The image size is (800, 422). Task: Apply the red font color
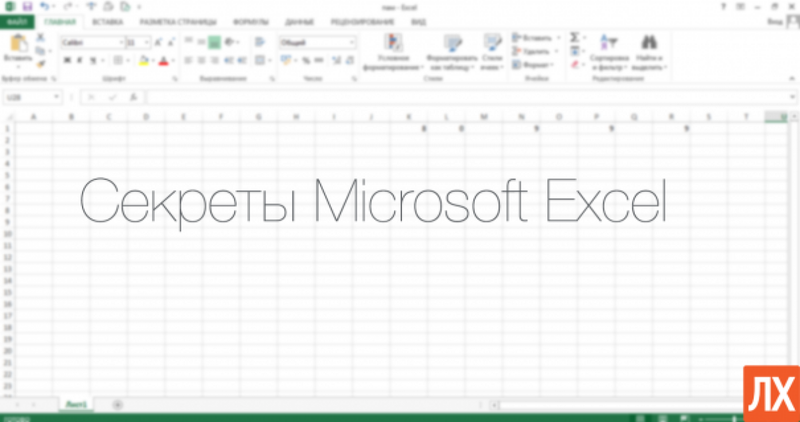pos(163,61)
